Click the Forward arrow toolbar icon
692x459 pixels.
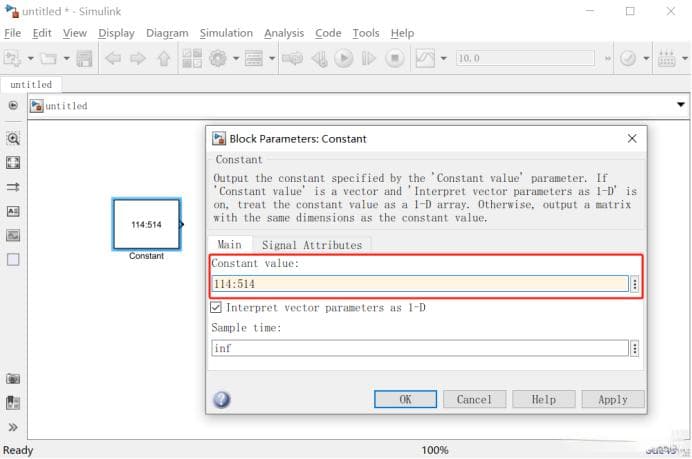[x=138, y=58]
